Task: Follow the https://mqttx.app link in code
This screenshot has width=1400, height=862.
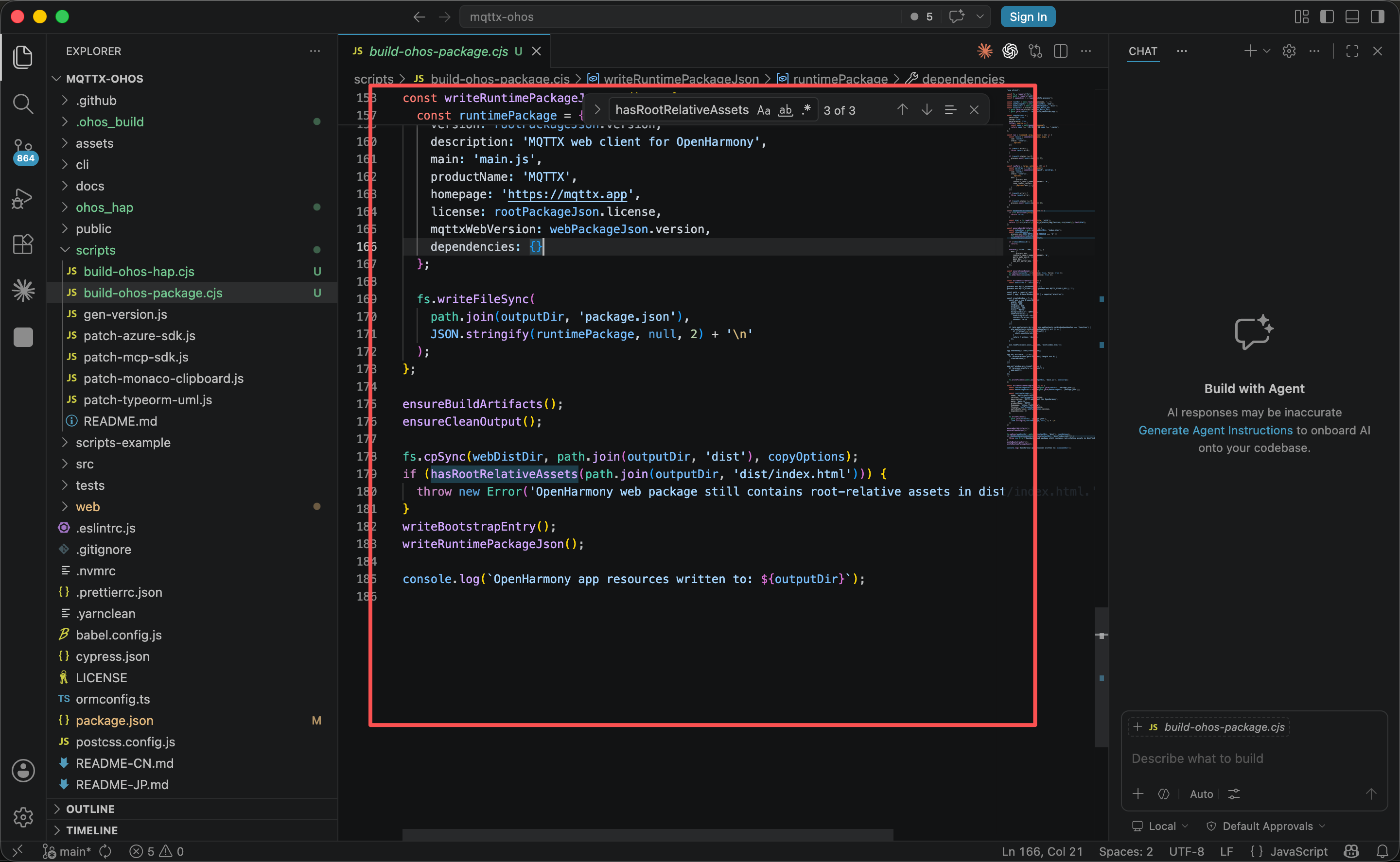Action: (567, 194)
